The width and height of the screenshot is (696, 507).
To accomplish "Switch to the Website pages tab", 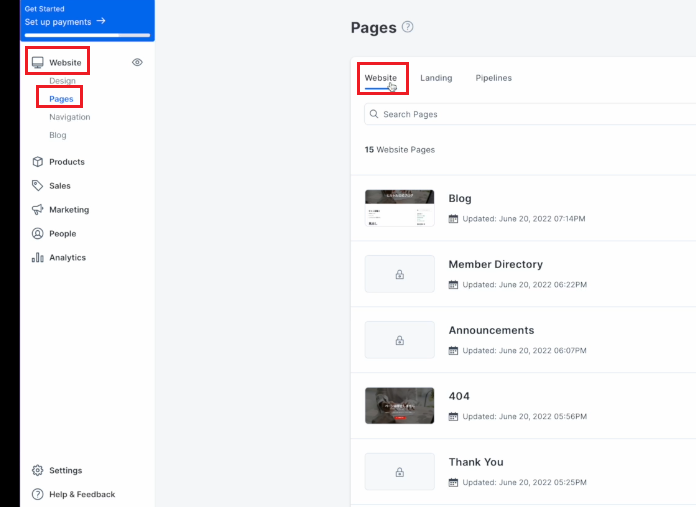I will 381,78.
